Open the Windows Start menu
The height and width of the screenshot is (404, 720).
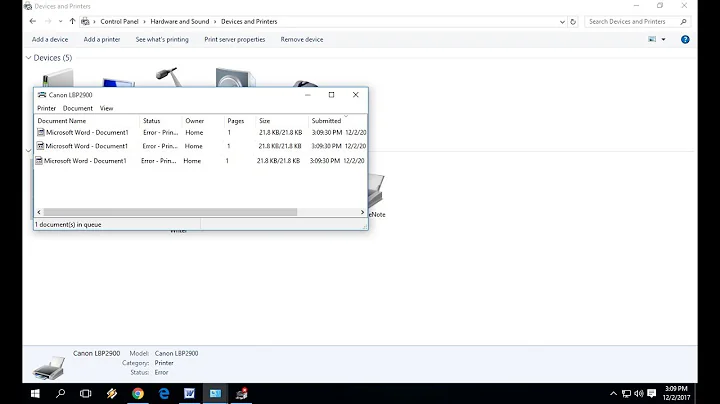pos(35,393)
